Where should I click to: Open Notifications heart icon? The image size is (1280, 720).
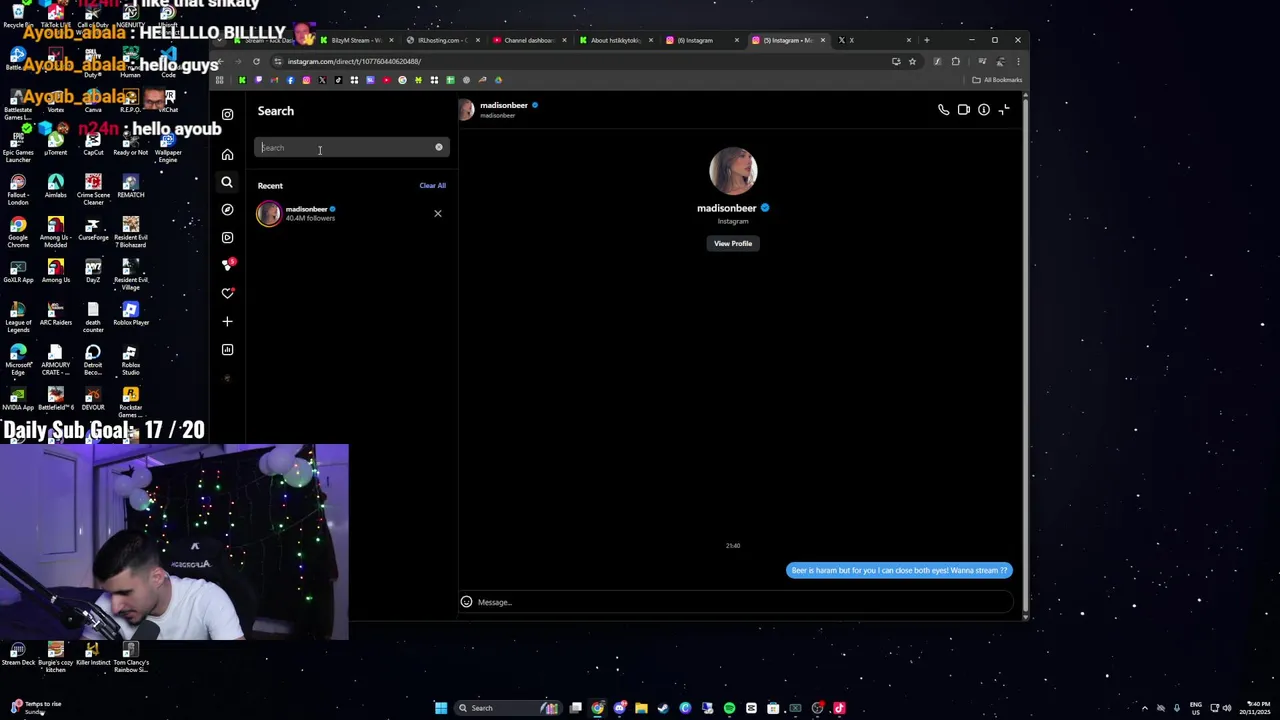227,293
